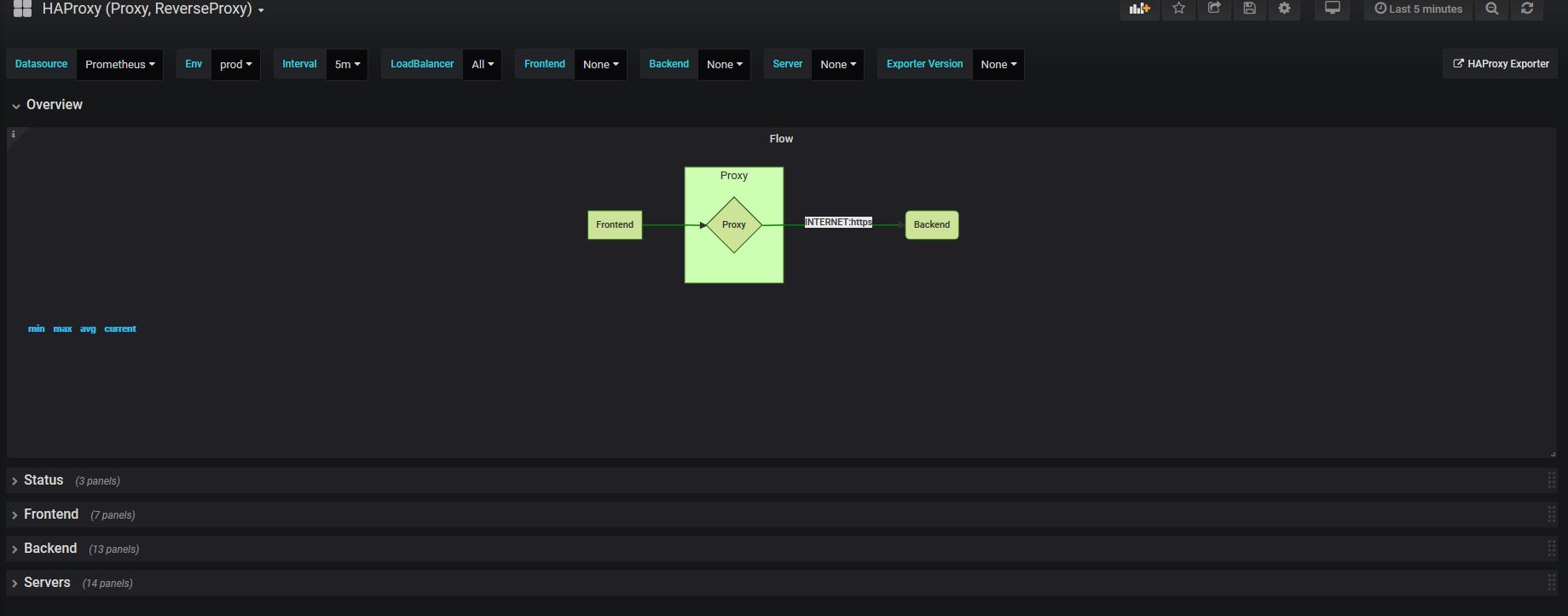Viewport: 1568px width, 616px height.
Task: Zoom out time range magnifier
Action: tap(1492, 9)
